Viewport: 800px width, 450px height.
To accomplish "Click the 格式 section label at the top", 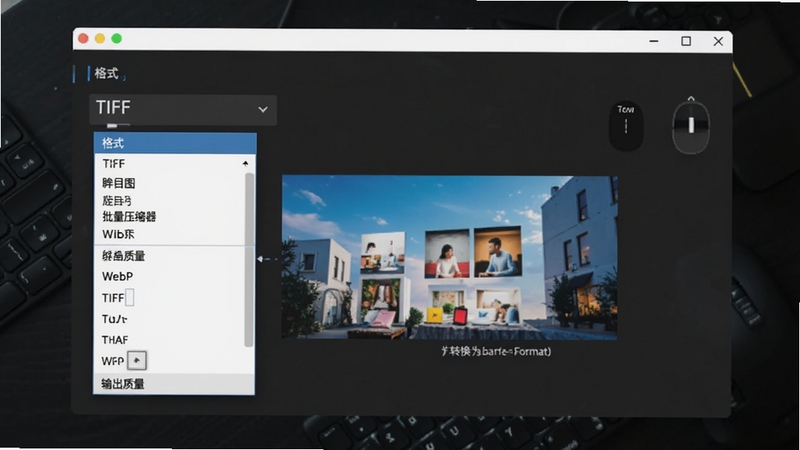I will pos(107,73).
